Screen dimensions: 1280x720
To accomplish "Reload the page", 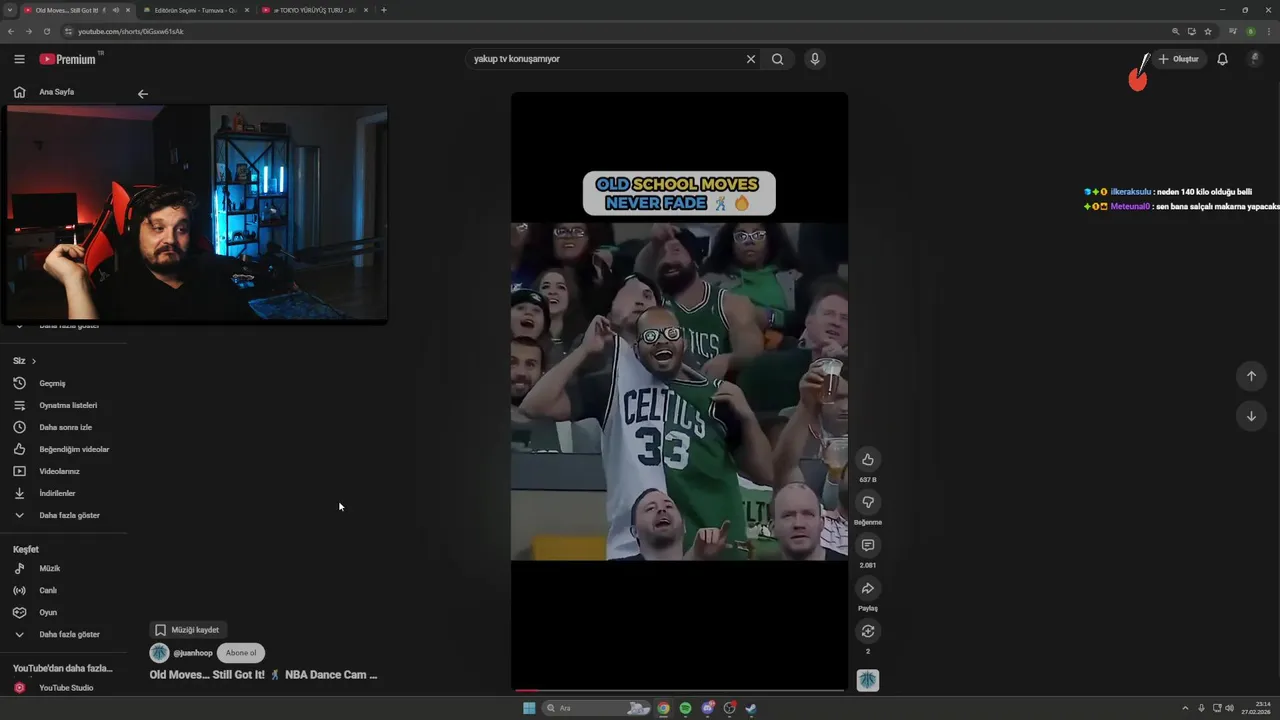I will coord(46,31).
